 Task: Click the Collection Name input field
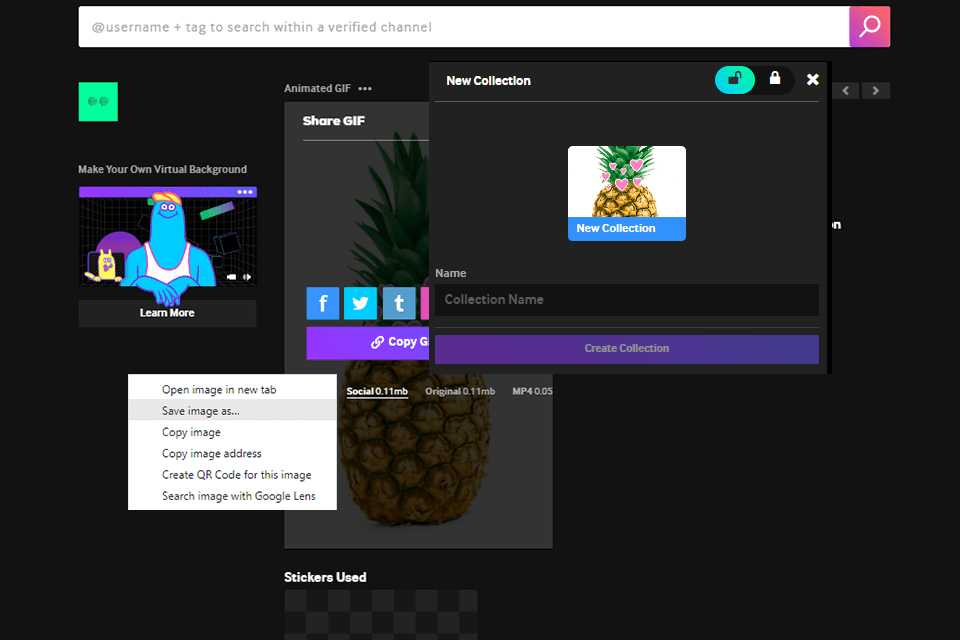(x=626, y=299)
